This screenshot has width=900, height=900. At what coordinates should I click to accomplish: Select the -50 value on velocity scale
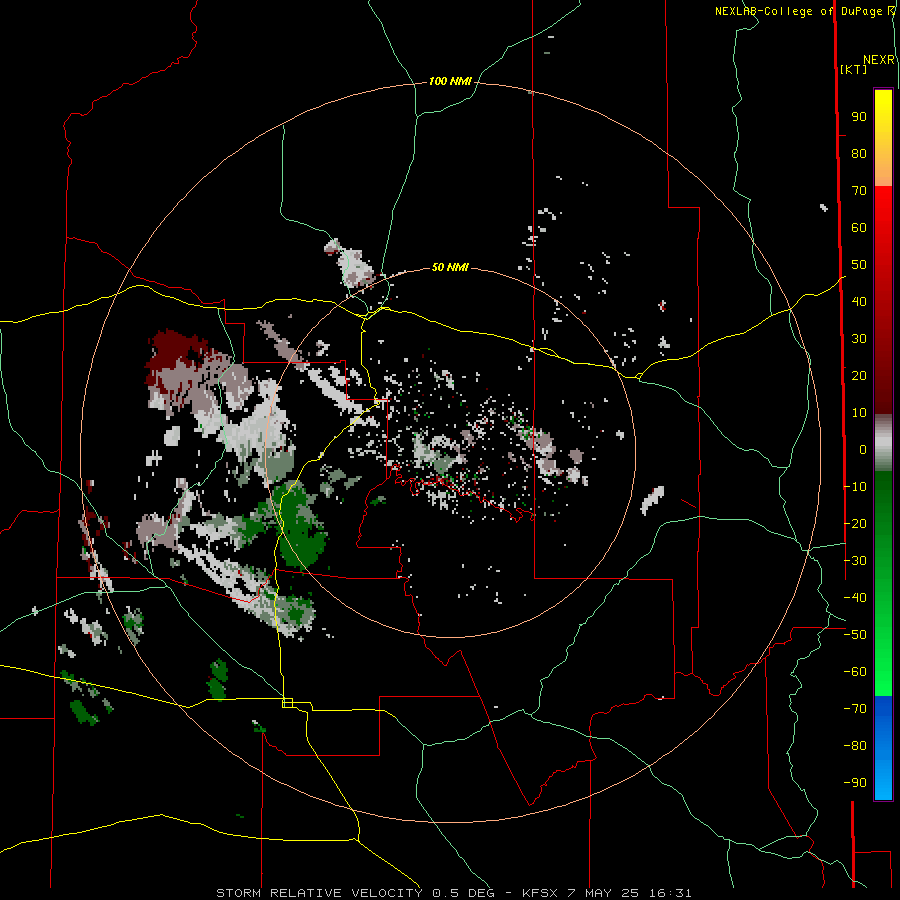[x=855, y=635]
